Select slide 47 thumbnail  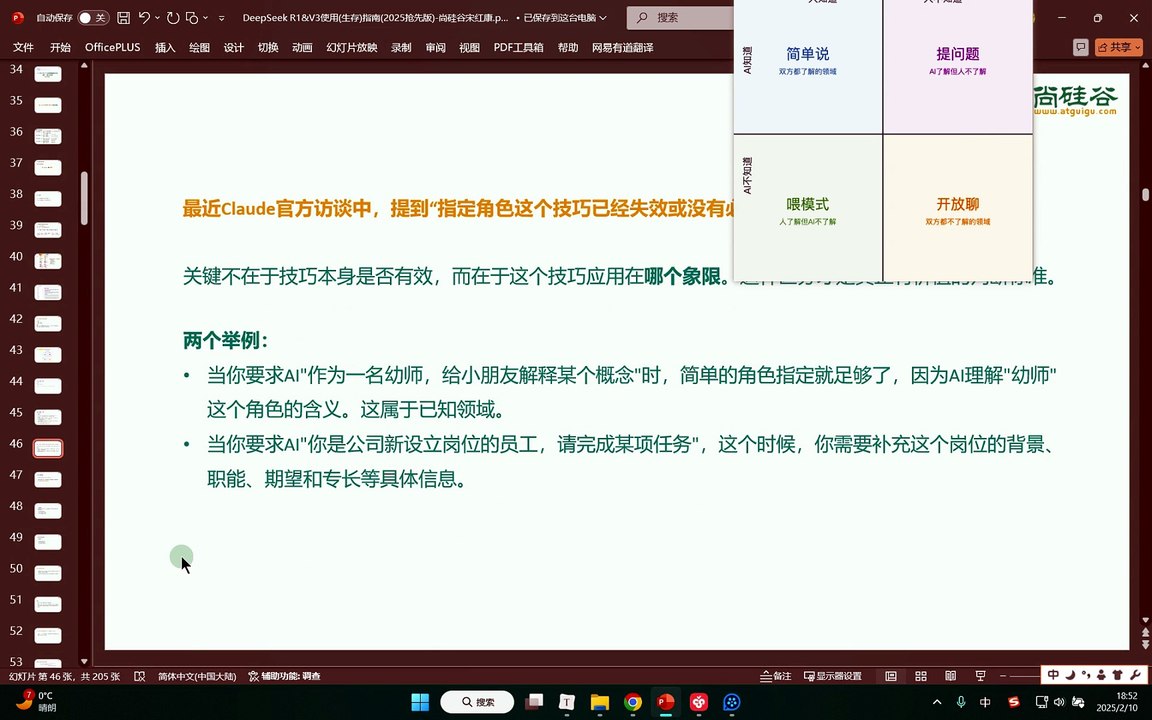[x=48, y=479]
